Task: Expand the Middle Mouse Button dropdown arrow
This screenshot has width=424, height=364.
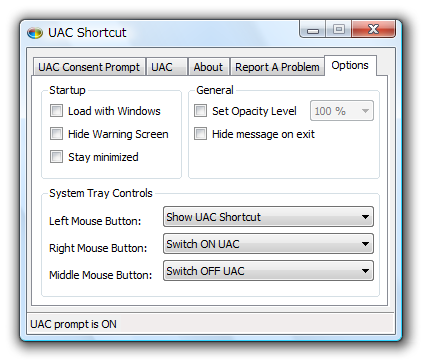Action: (365, 271)
